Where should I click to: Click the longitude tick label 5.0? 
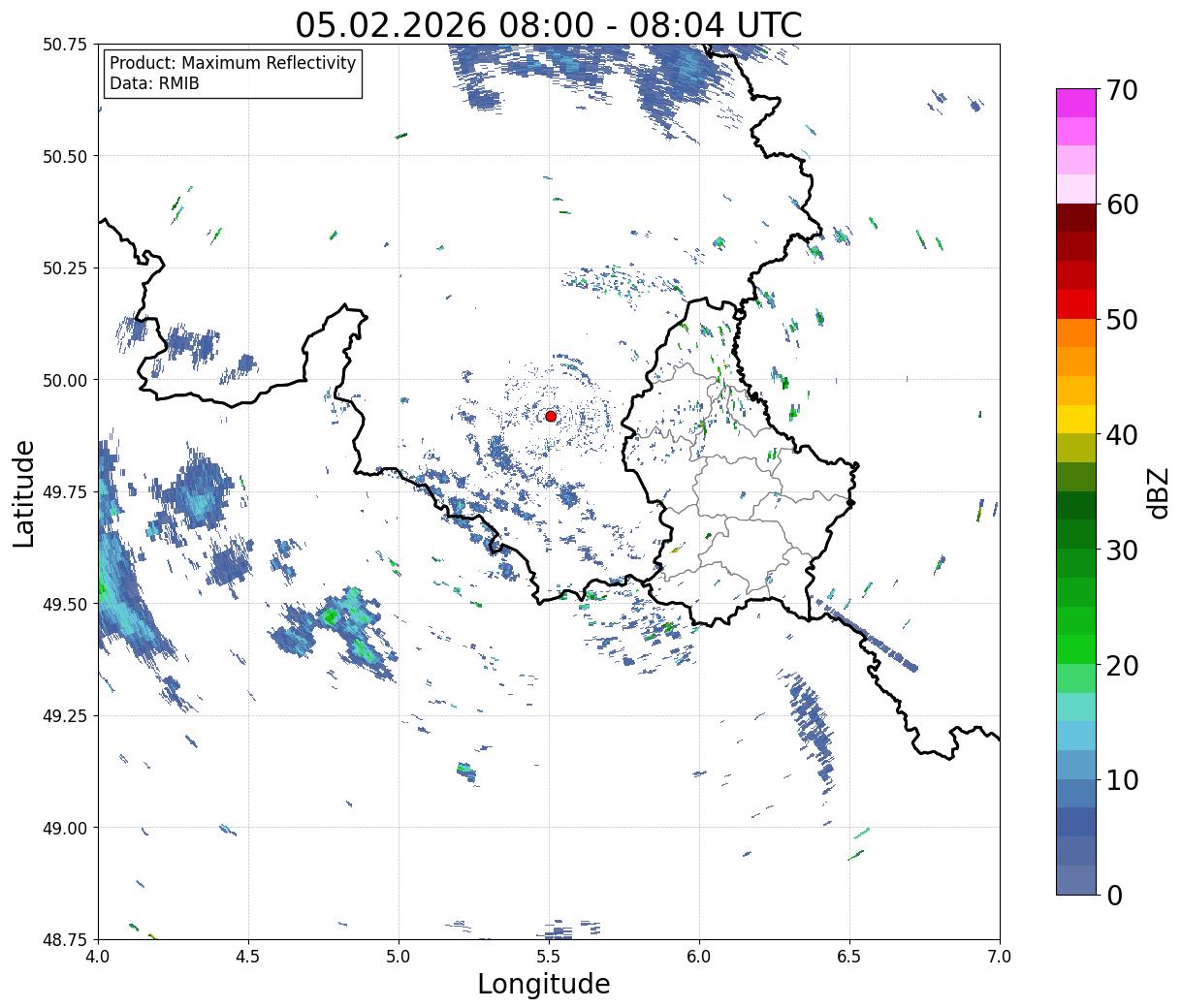click(399, 956)
